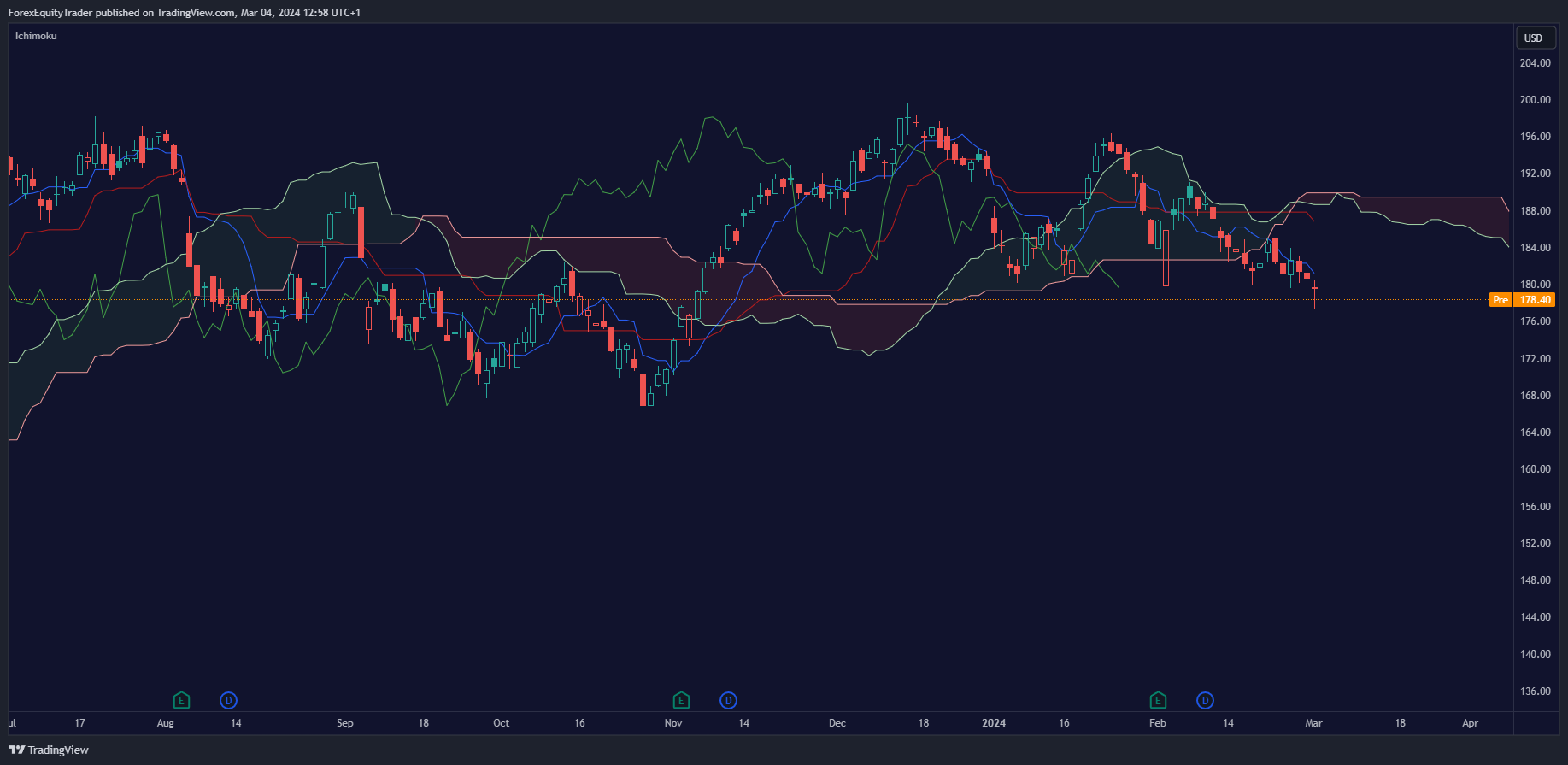
Task: Click the 192.00 price axis label
Action: click(1535, 174)
